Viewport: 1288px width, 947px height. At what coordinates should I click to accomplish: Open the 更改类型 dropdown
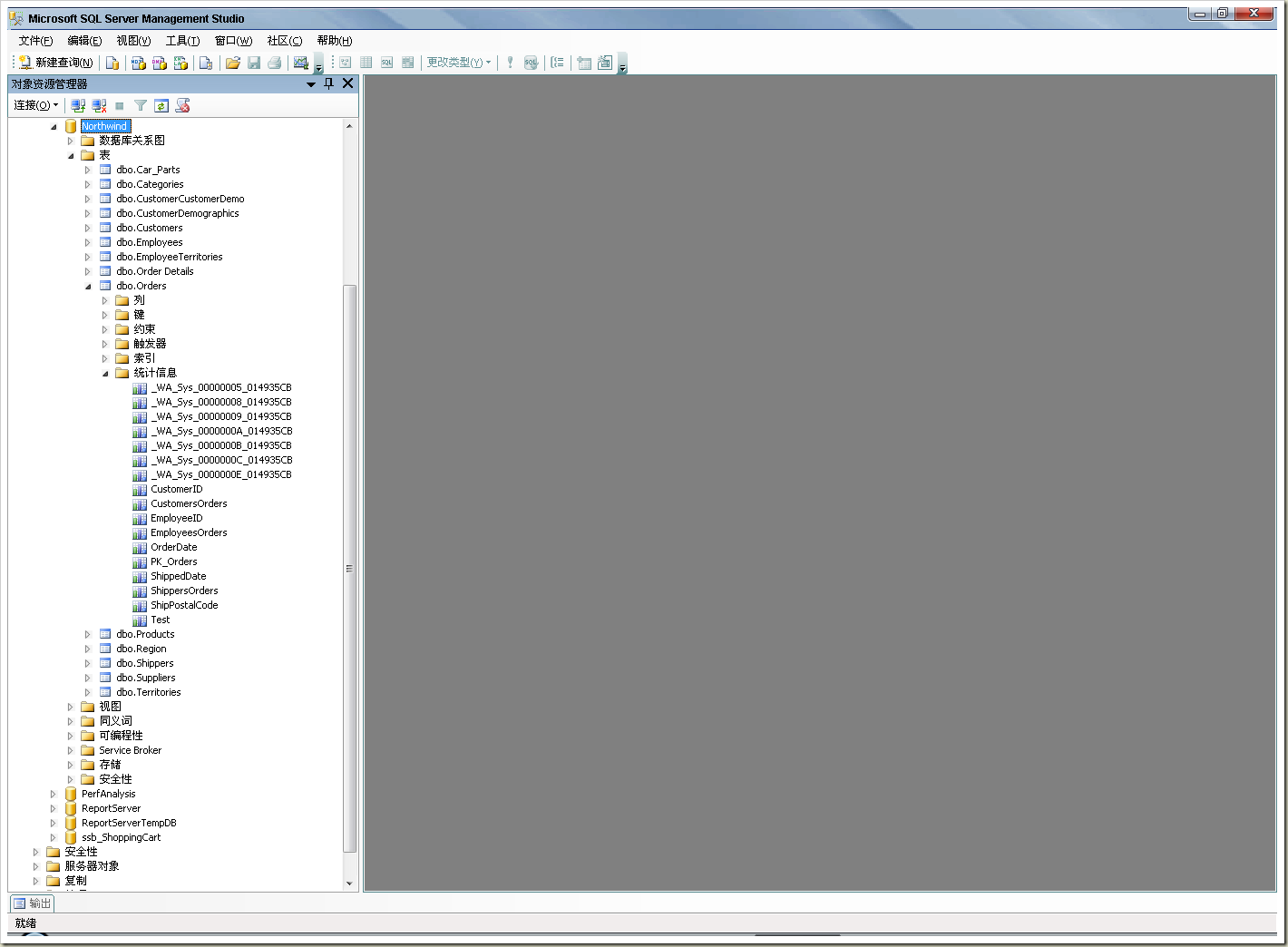tap(459, 63)
